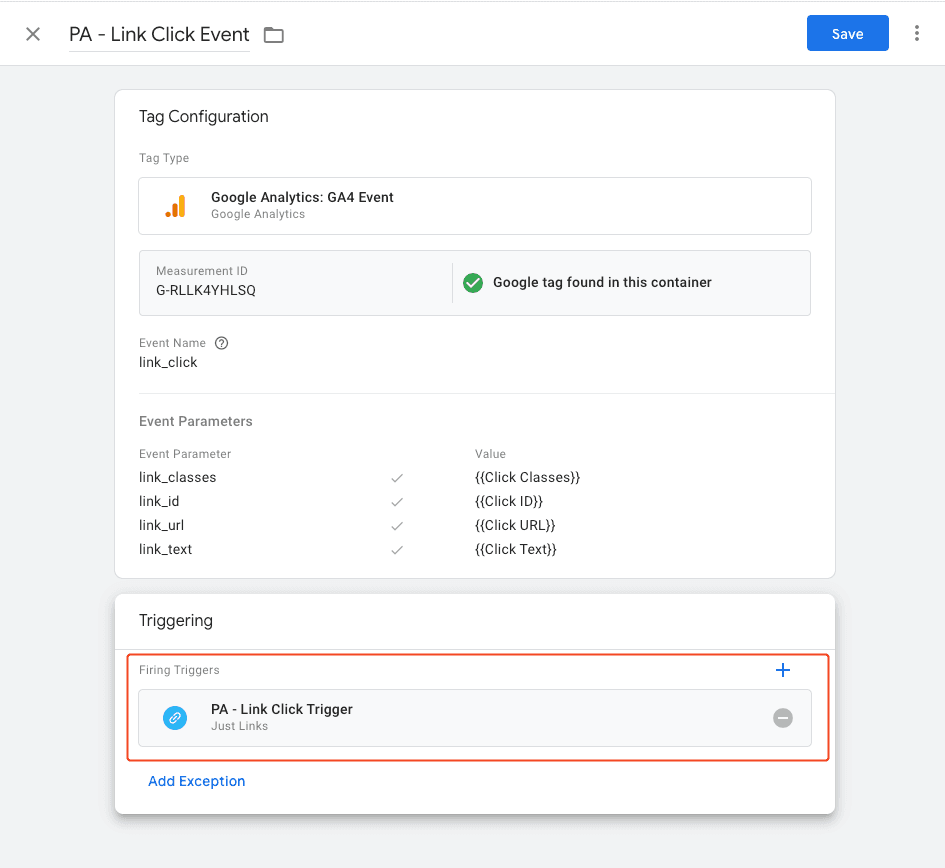Remove the trigger using the minus icon
This screenshot has height=868, width=945.
pos(783,717)
